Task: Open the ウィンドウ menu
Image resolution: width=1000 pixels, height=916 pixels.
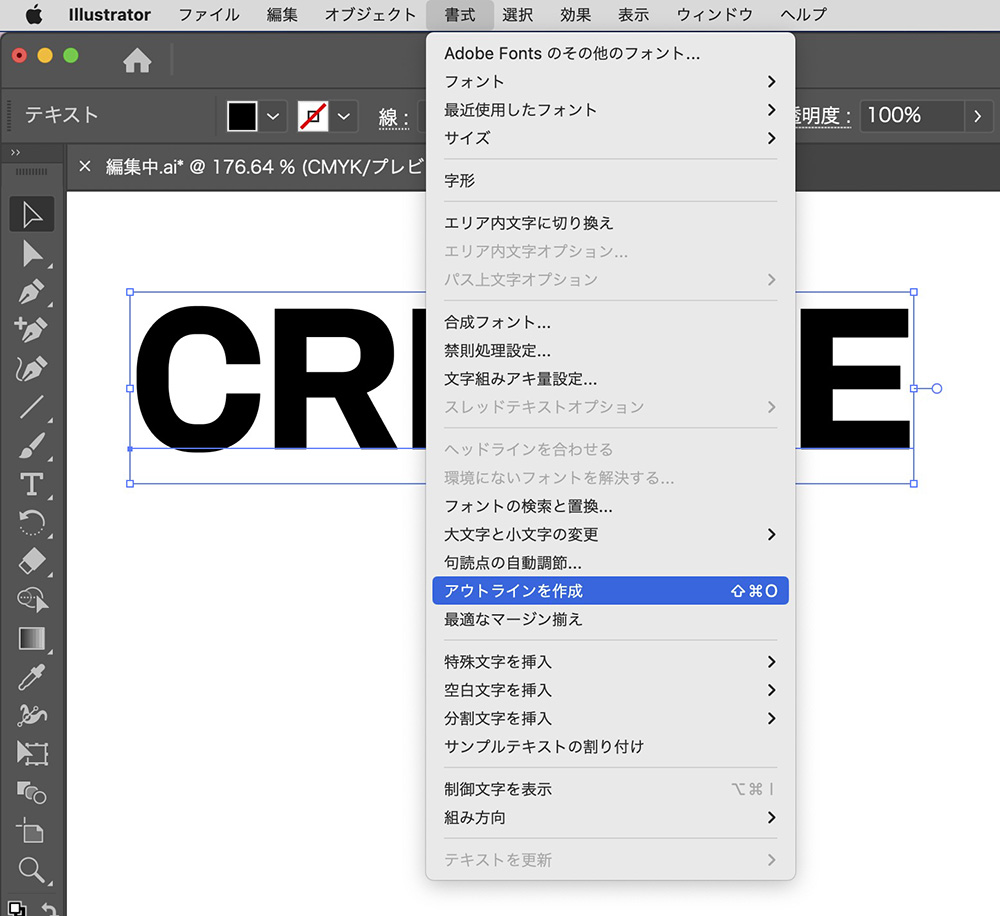Action: (714, 15)
